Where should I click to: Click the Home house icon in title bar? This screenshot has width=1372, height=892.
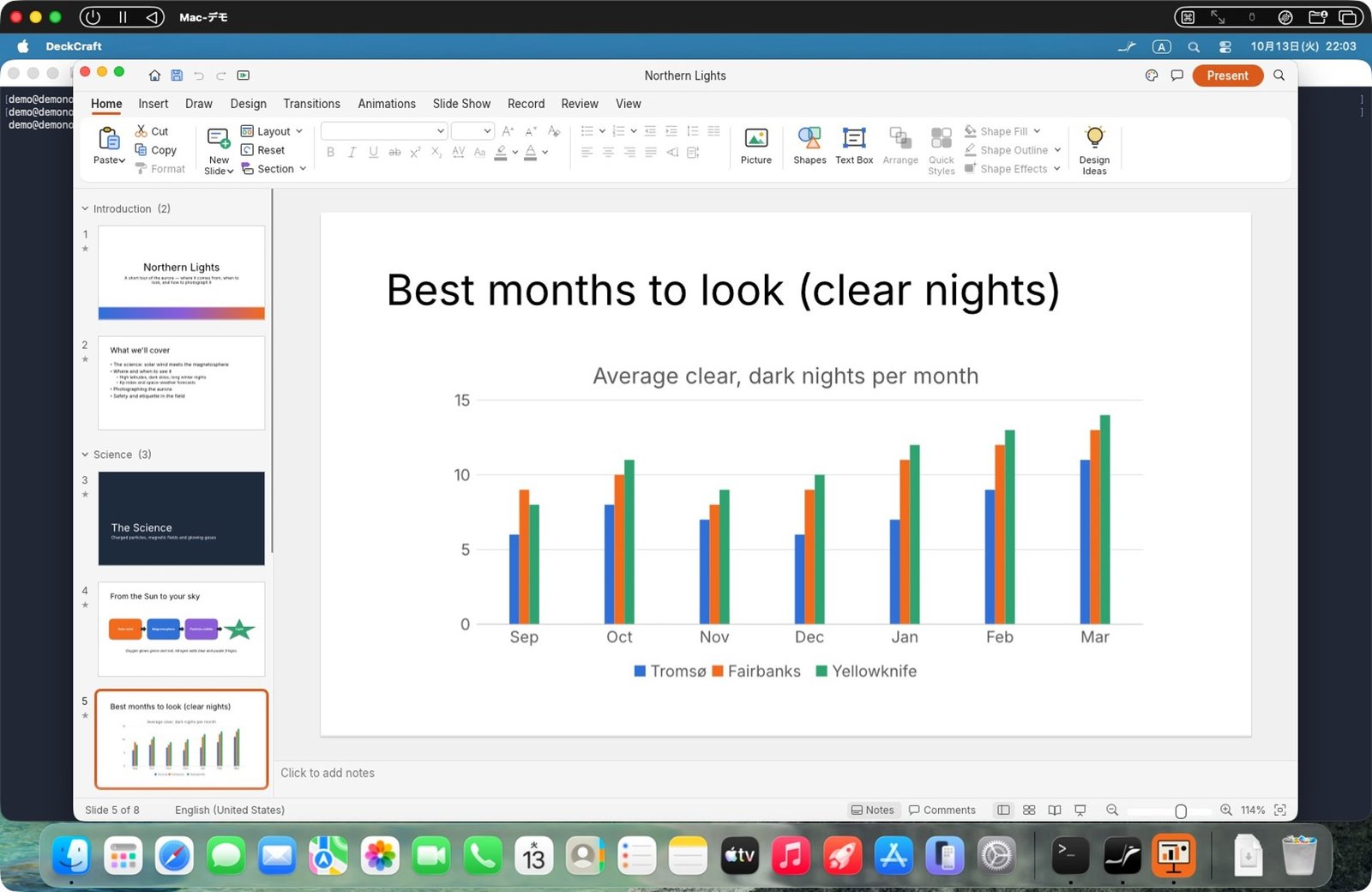coord(154,75)
